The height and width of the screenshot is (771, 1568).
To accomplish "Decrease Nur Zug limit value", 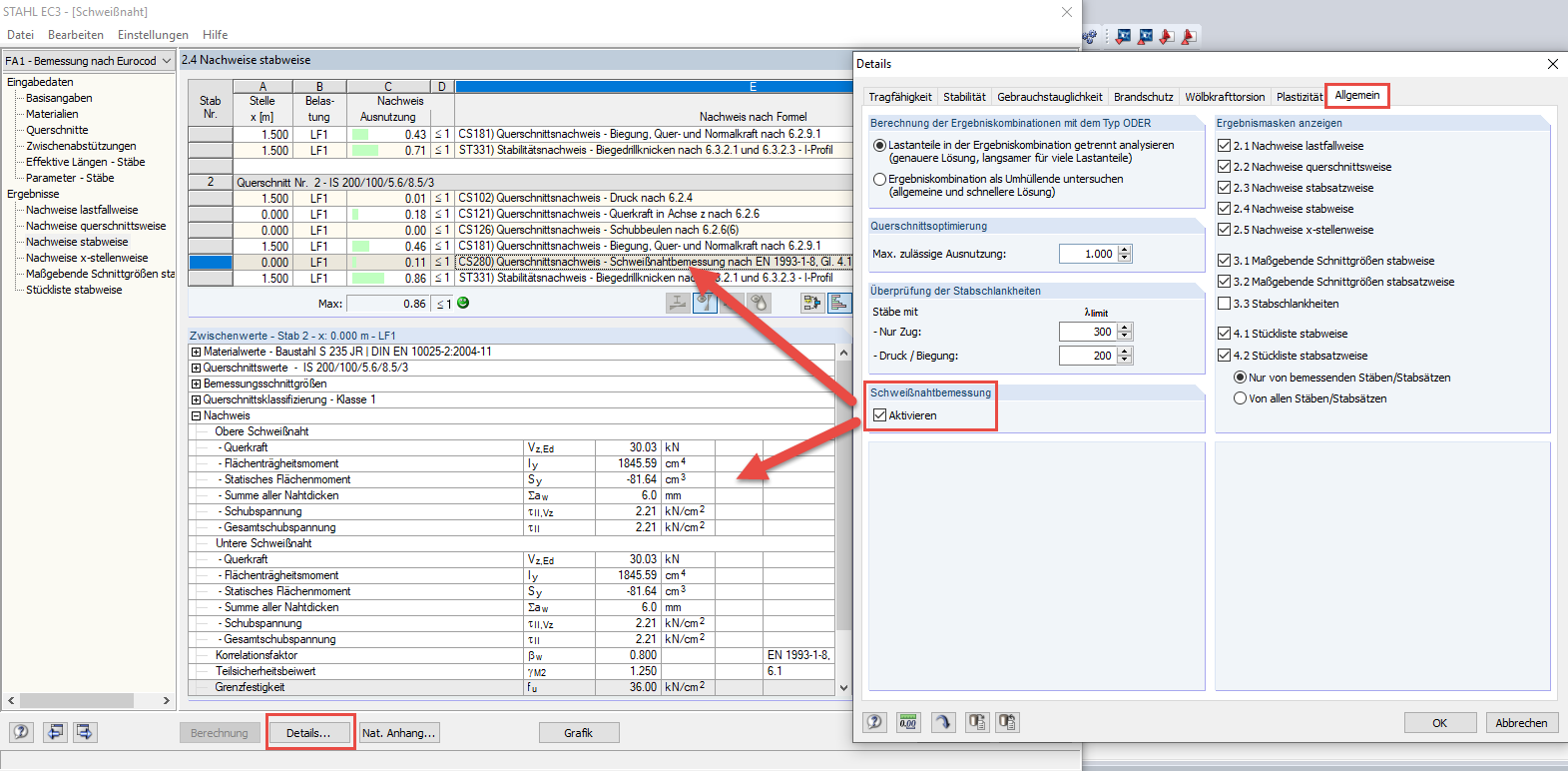I will click(1125, 336).
